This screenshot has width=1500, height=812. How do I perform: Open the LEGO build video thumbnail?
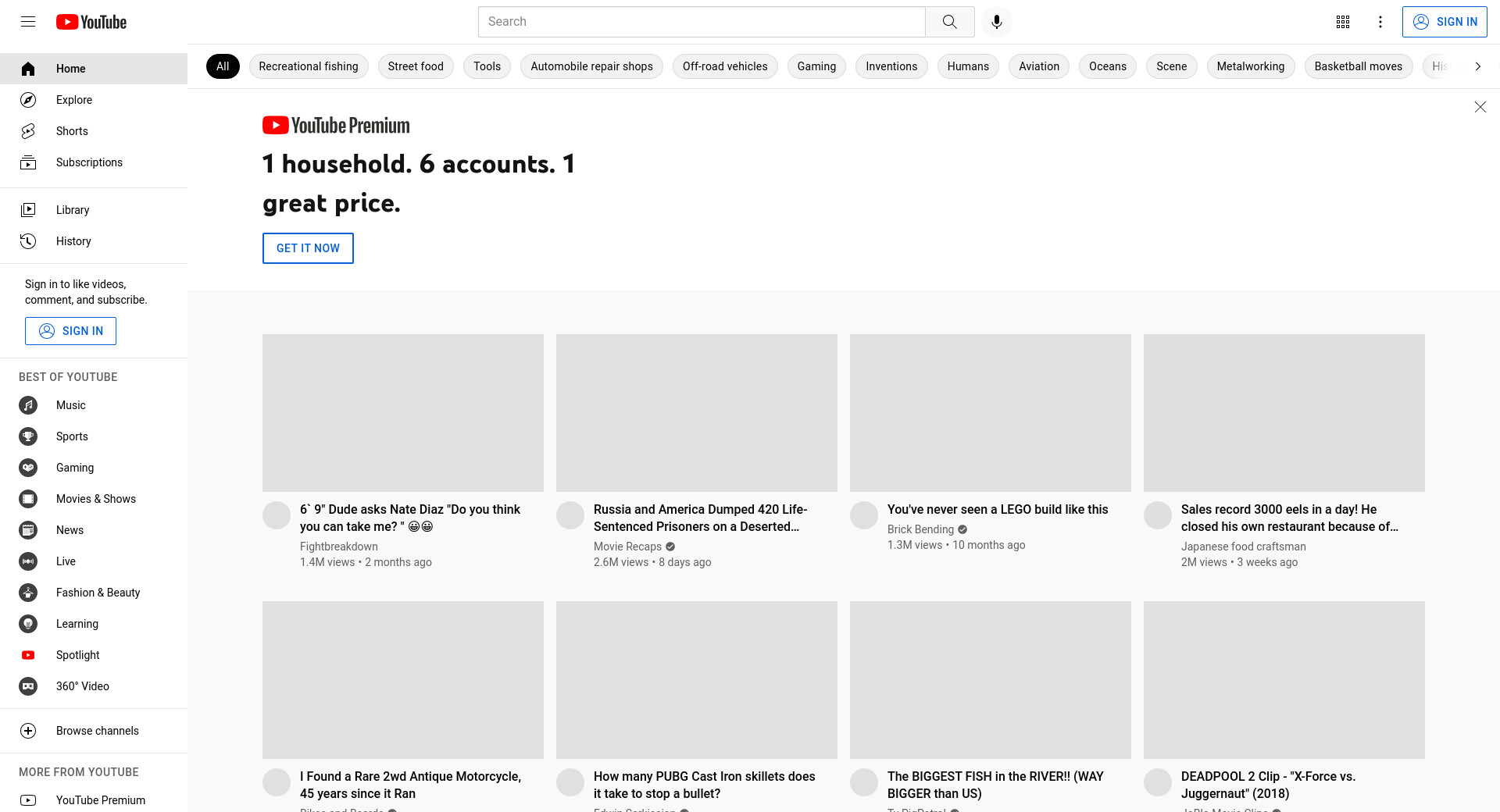point(991,413)
